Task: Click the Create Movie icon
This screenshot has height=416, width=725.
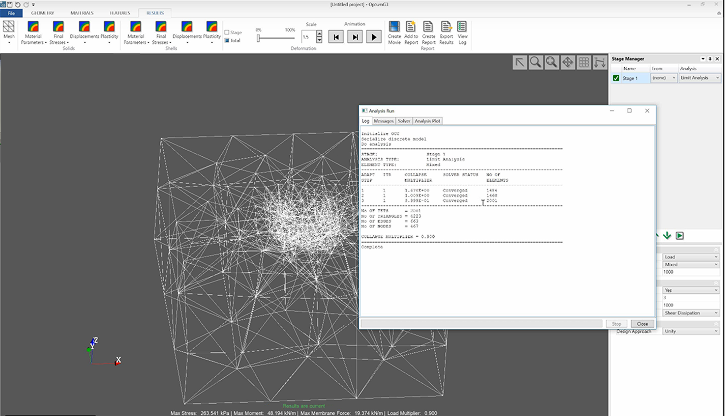Action: pyautogui.click(x=394, y=32)
